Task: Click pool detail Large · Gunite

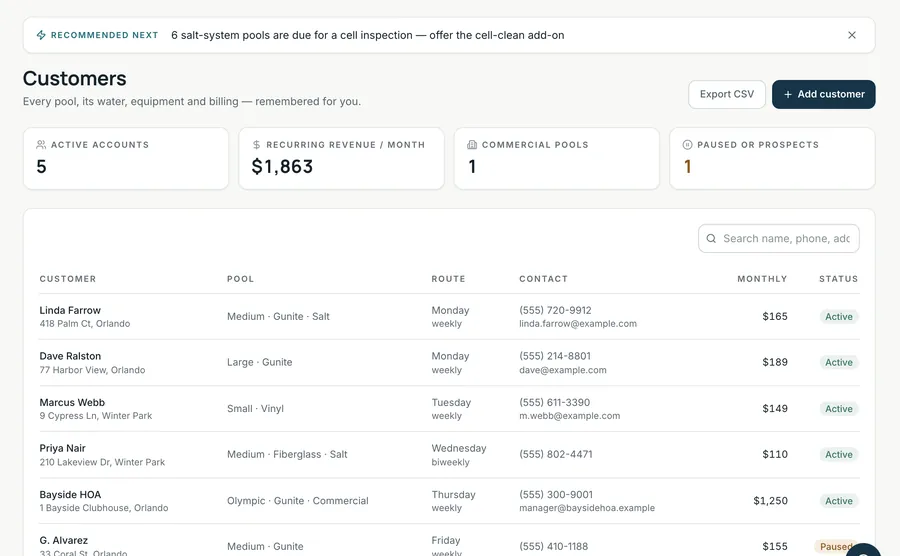Action: click(259, 363)
